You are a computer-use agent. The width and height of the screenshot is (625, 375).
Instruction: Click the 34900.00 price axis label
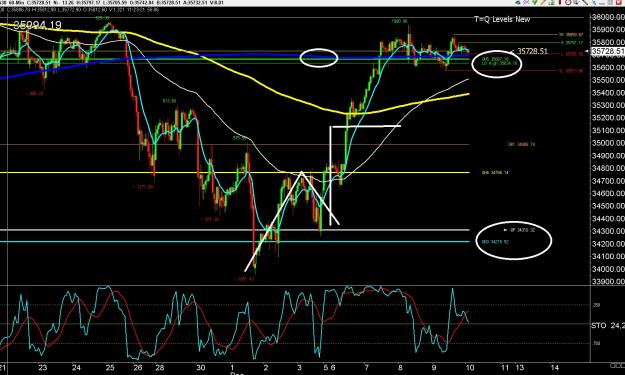pos(609,156)
